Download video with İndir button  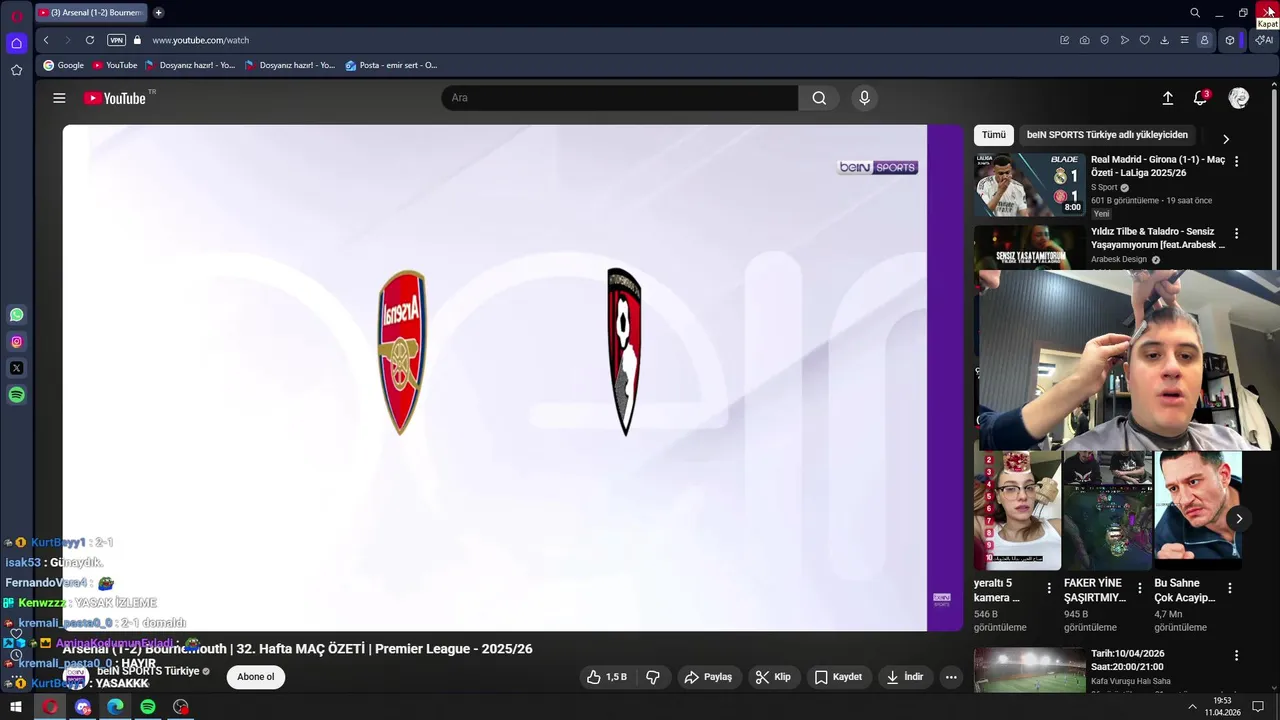click(905, 677)
